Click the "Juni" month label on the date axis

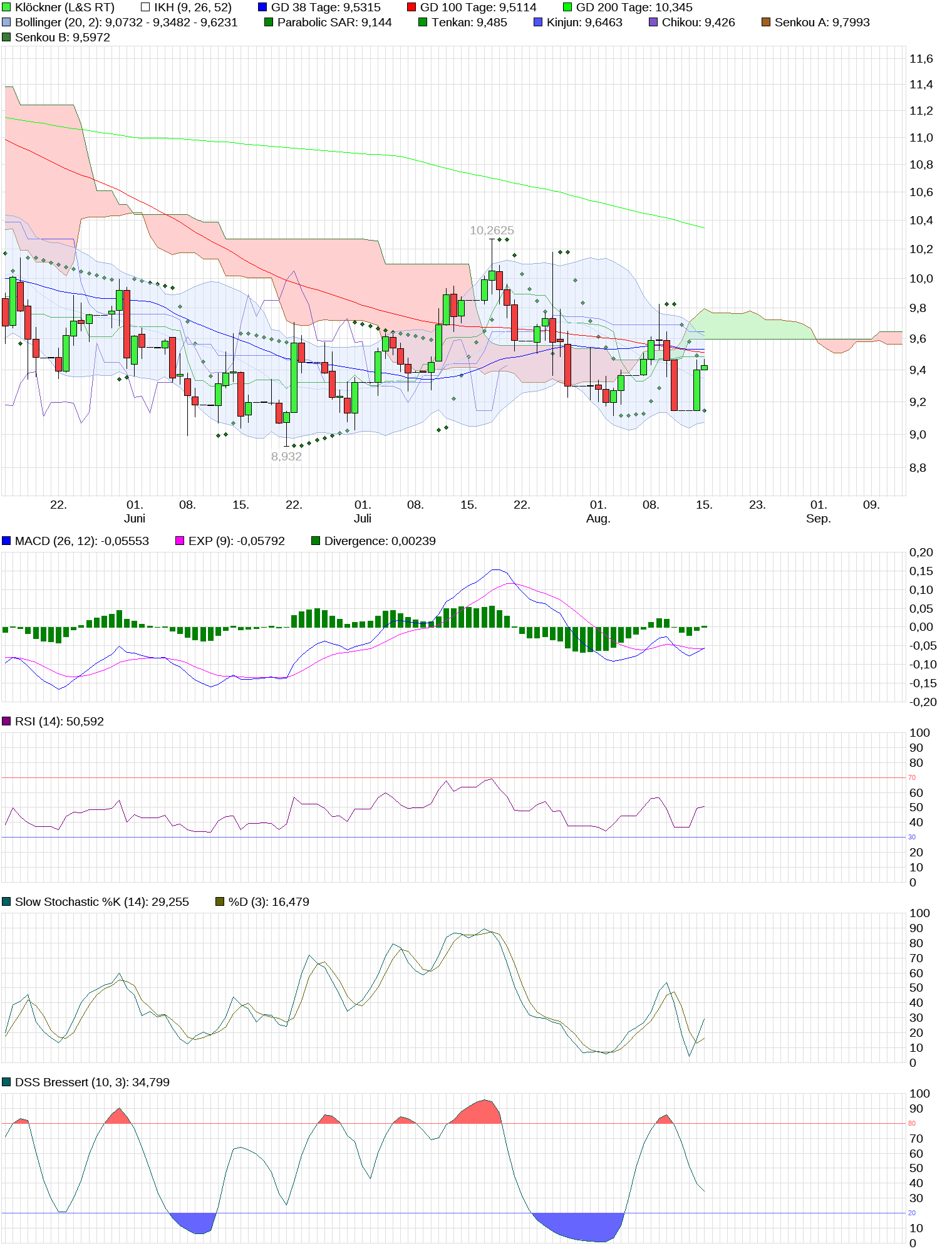point(135,519)
